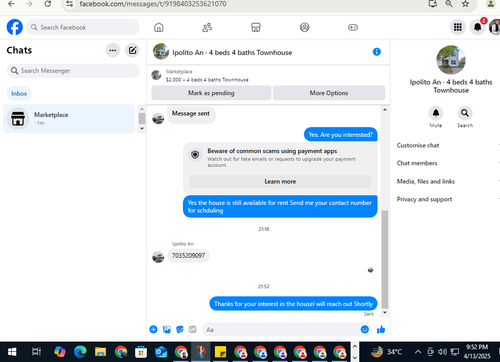The image size is (500, 362).
Task: Click Learn more about payment scams
Action: [280, 182]
